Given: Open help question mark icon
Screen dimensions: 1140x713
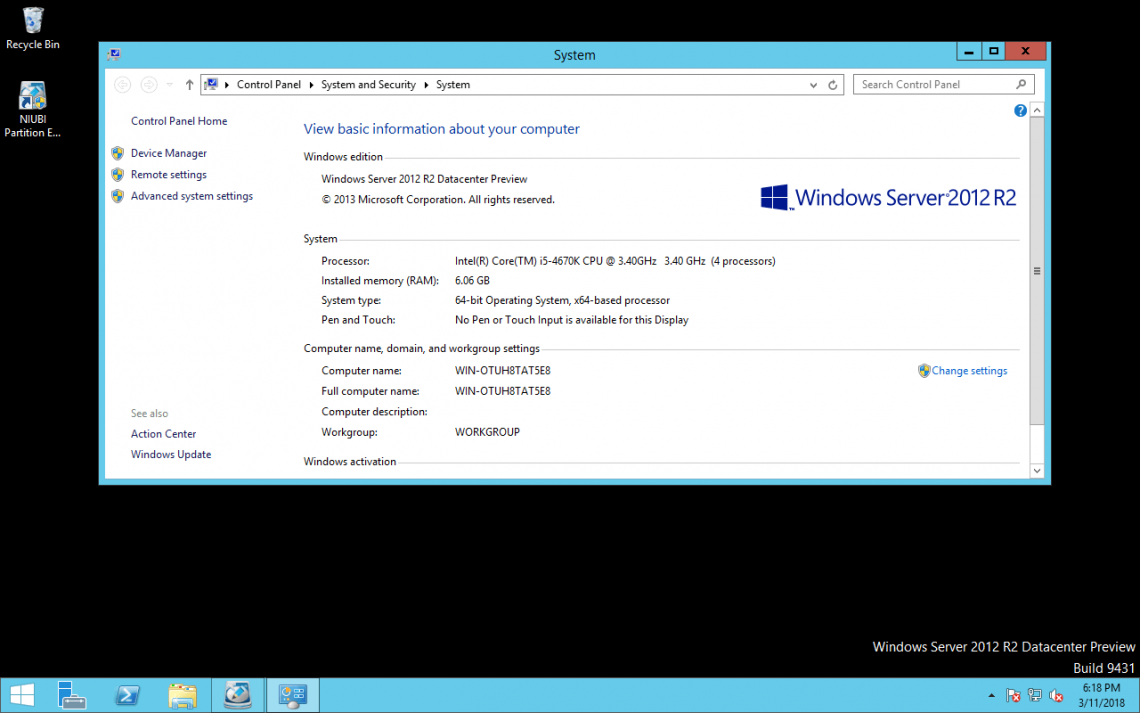Looking at the screenshot, I should (1020, 110).
